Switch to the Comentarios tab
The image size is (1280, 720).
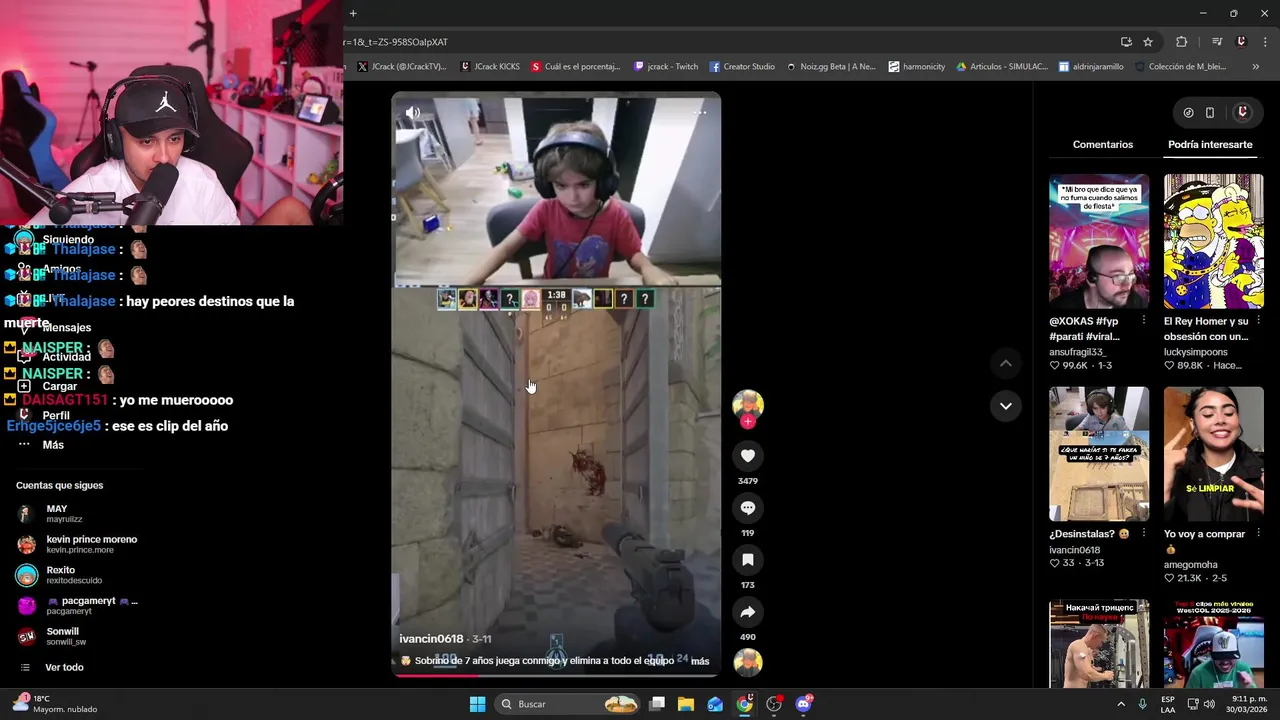click(1103, 145)
